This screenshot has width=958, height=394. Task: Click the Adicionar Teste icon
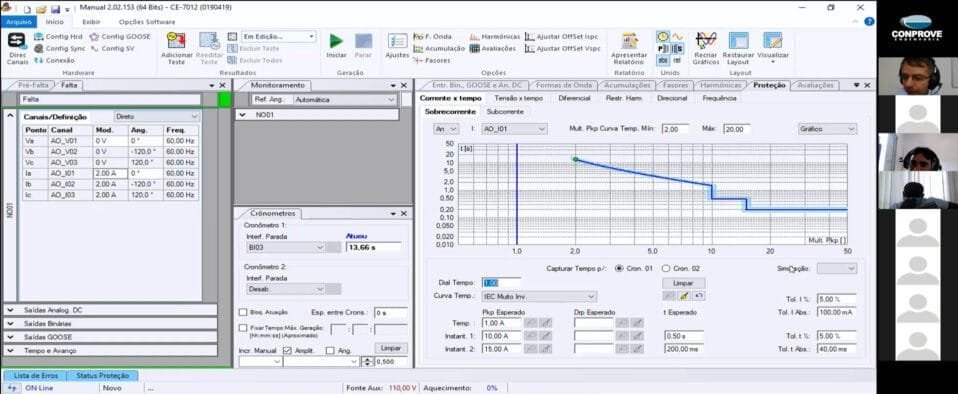click(177, 41)
